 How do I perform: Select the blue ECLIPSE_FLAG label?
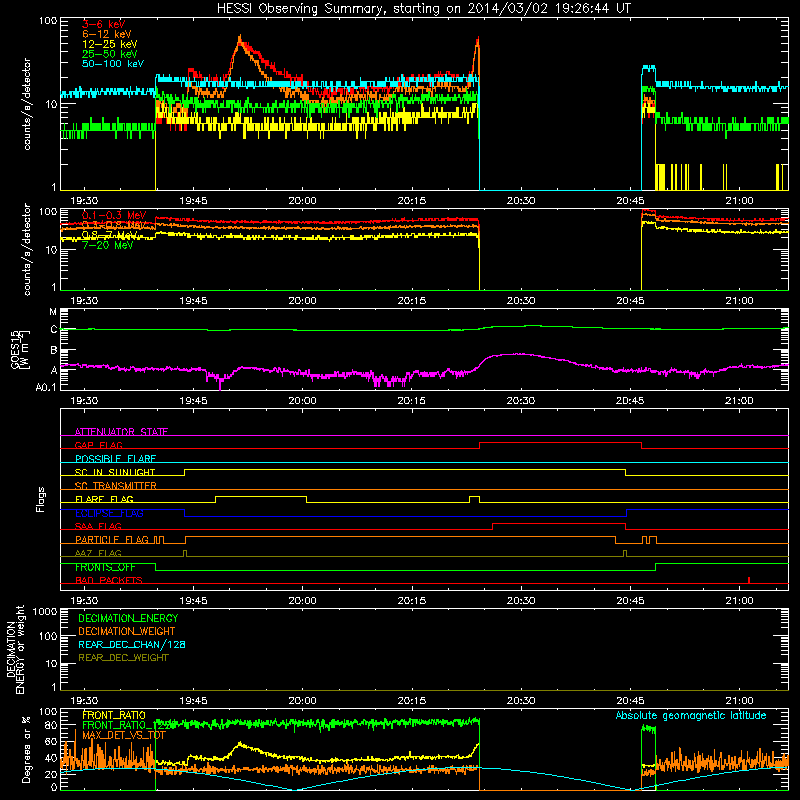pos(109,513)
